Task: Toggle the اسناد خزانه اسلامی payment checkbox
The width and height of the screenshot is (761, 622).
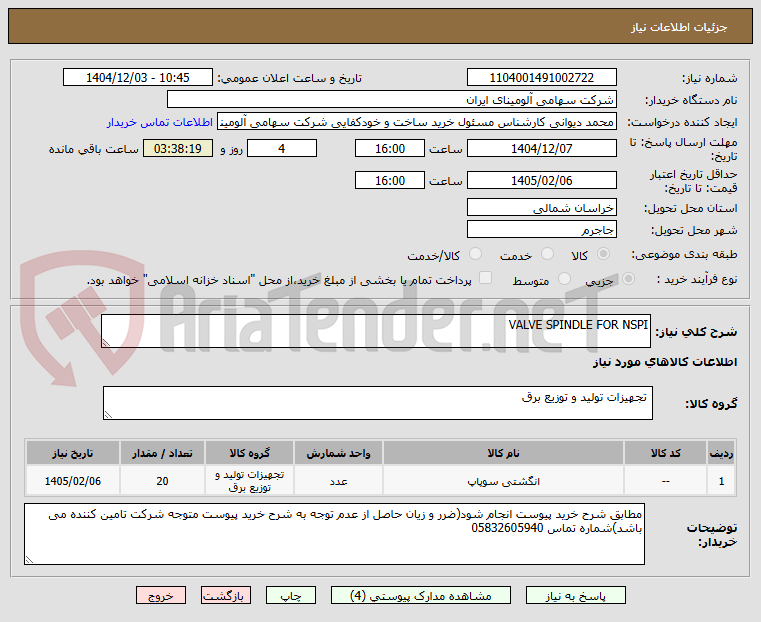Action: click(x=485, y=278)
